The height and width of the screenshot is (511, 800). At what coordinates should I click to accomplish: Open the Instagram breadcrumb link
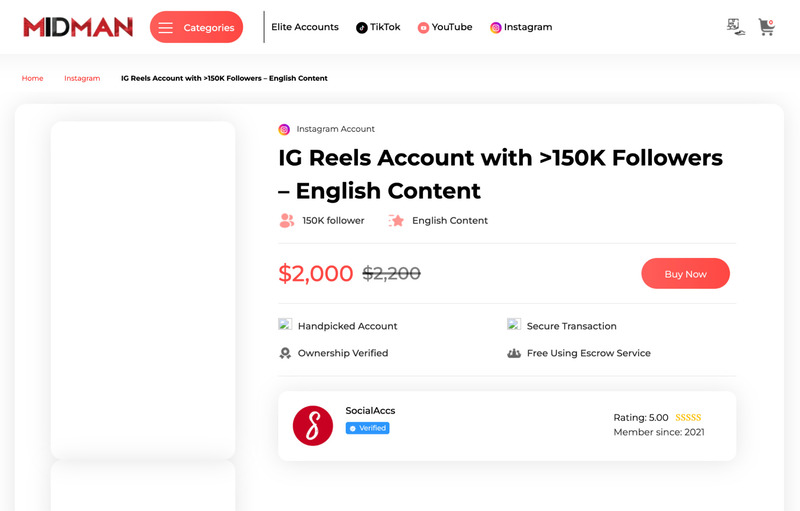tap(82, 78)
